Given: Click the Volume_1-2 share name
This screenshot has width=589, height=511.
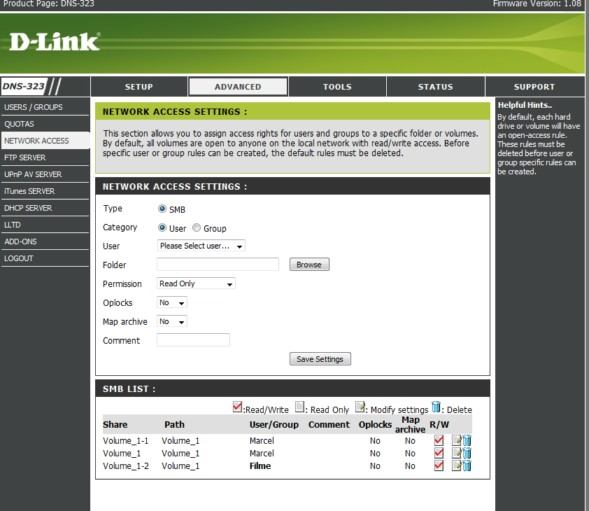Looking at the screenshot, I should (125, 466).
